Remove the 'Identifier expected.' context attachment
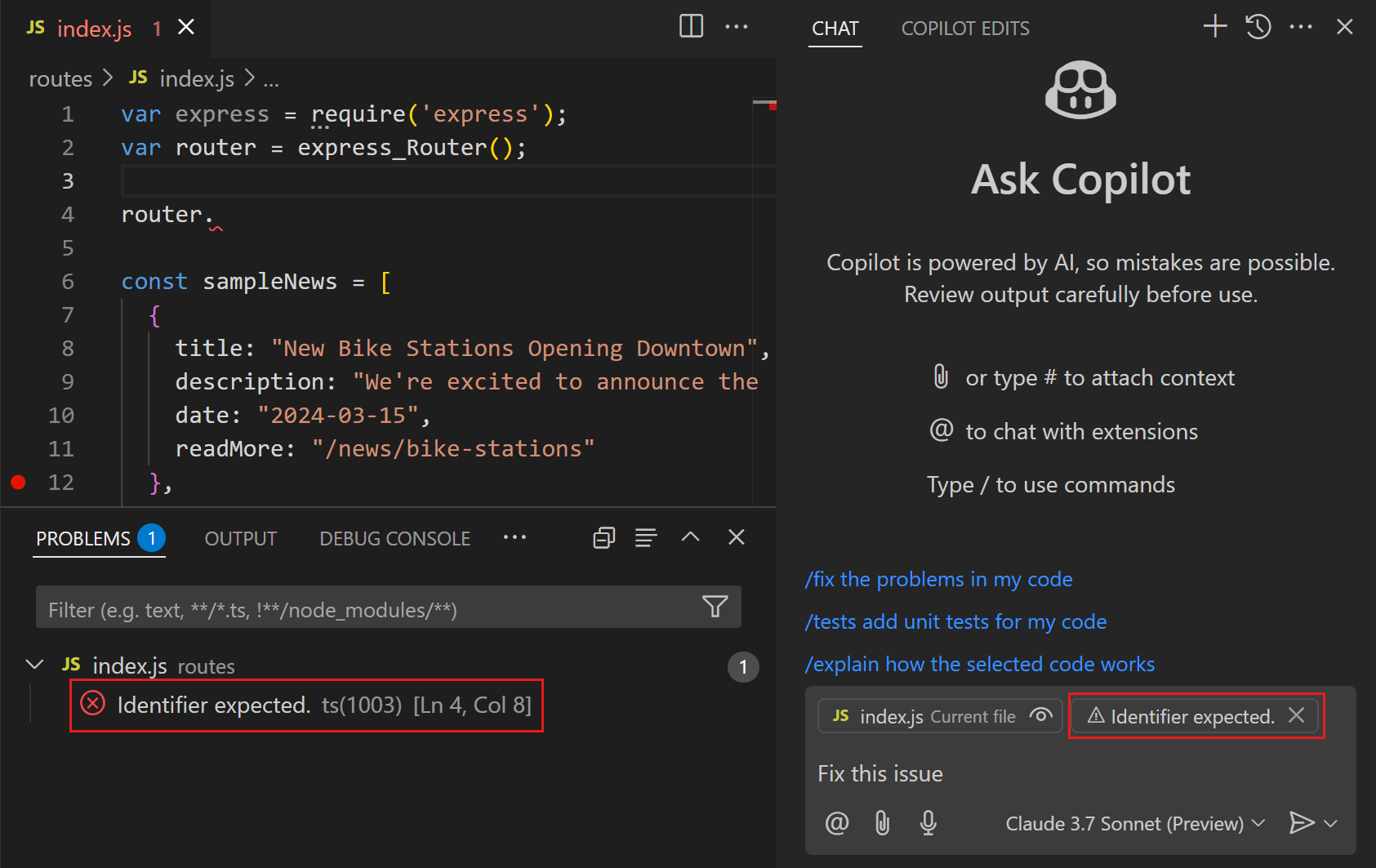 click(1296, 715)
